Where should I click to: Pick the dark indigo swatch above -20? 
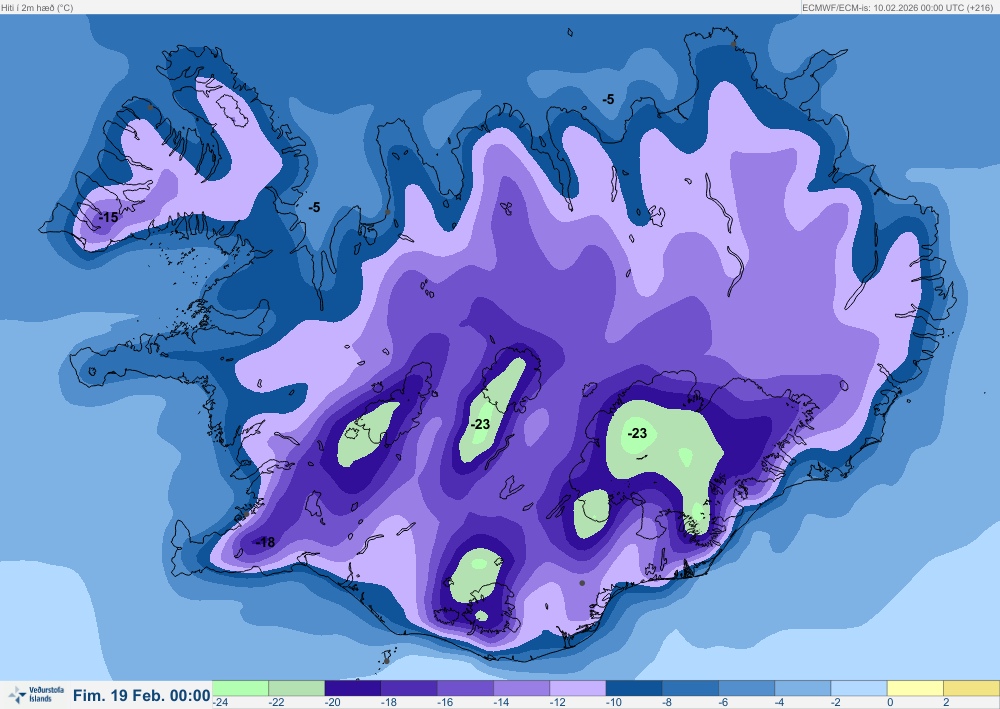(x=353, y=688)
